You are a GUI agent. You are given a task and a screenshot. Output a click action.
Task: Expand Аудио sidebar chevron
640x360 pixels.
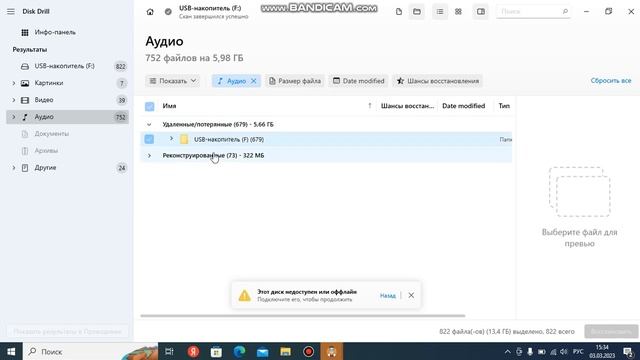(x=13, y=117)
